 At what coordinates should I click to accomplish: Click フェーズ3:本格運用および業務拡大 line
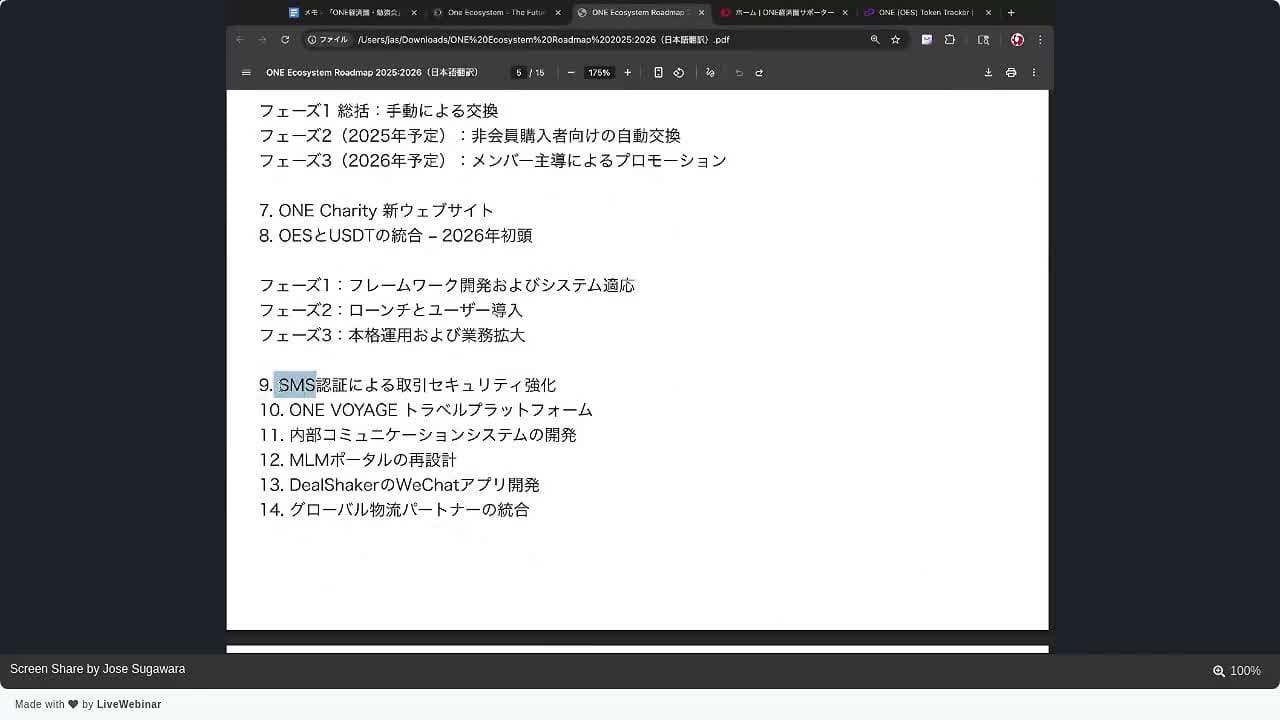pos(392,336)
